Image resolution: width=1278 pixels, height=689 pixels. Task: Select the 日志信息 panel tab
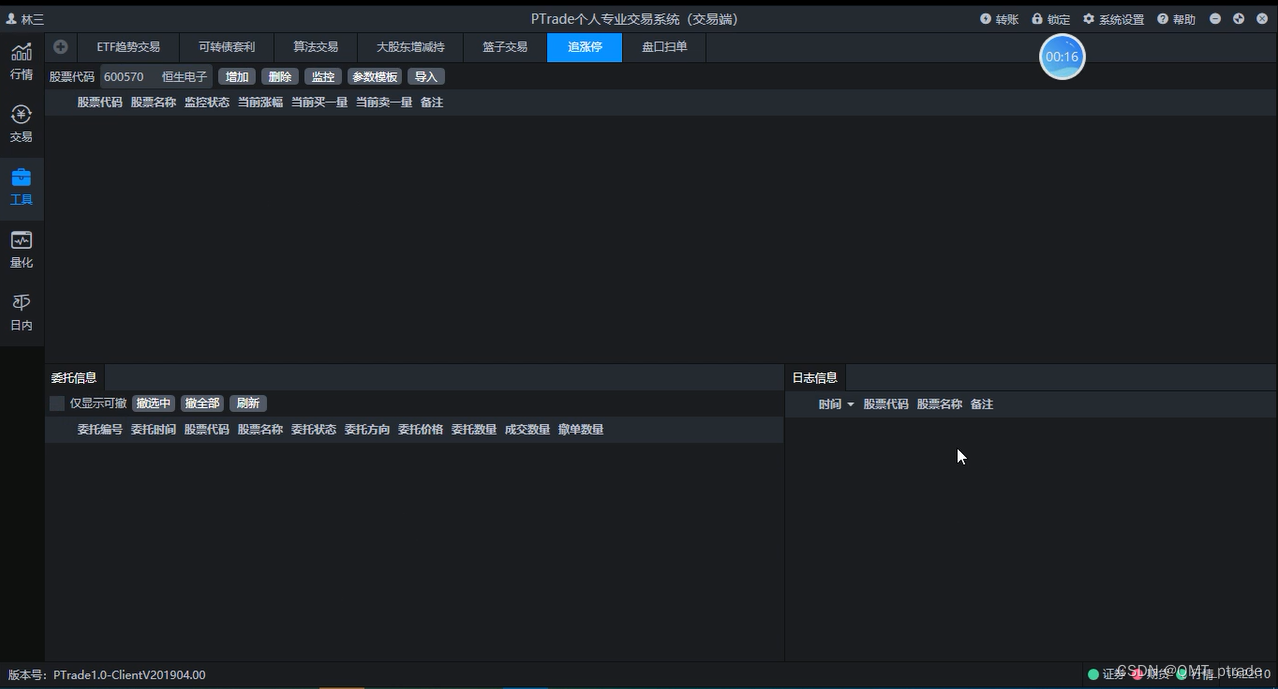815,377
